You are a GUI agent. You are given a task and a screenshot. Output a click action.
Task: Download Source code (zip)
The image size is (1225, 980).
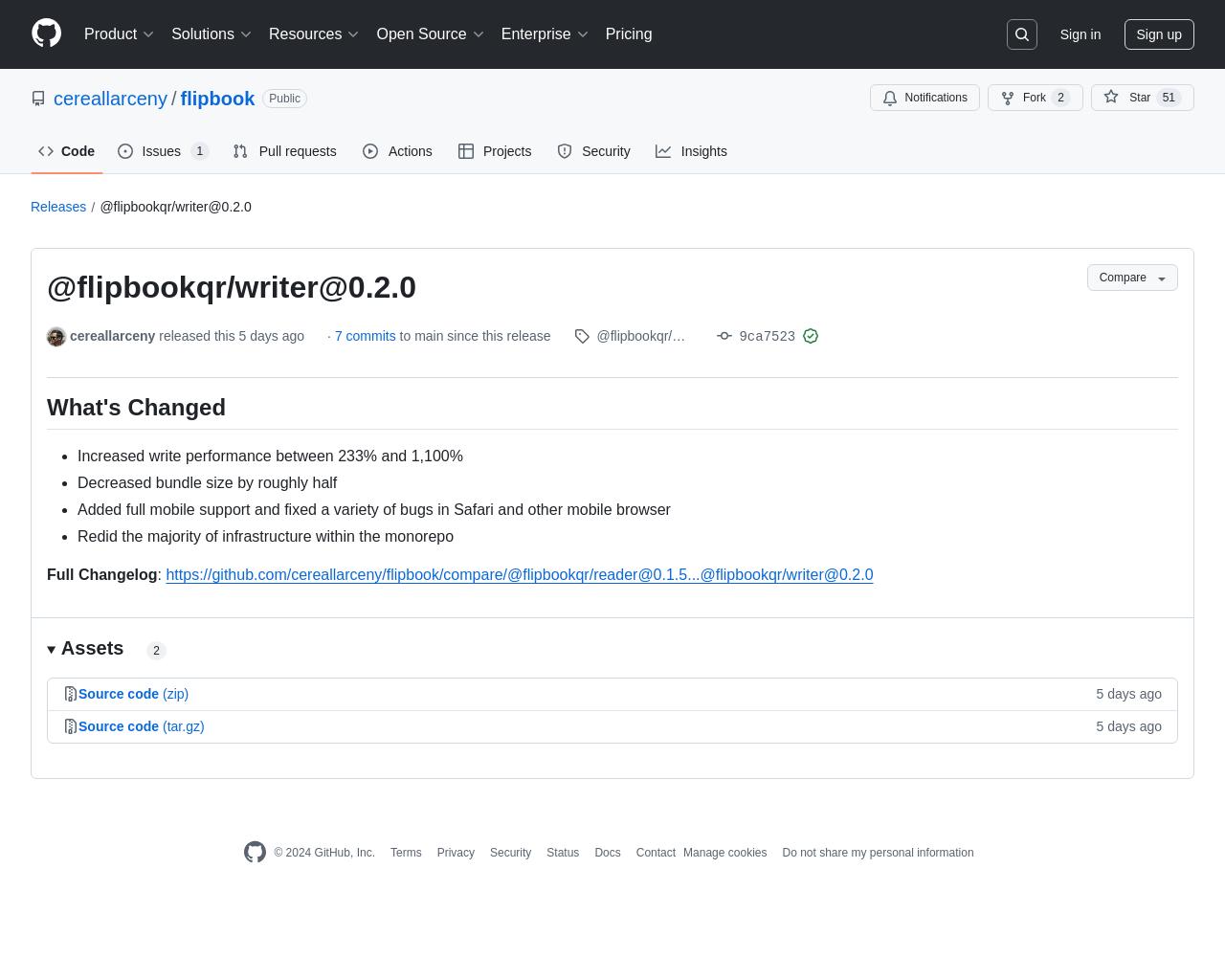(x=133, y=694)
